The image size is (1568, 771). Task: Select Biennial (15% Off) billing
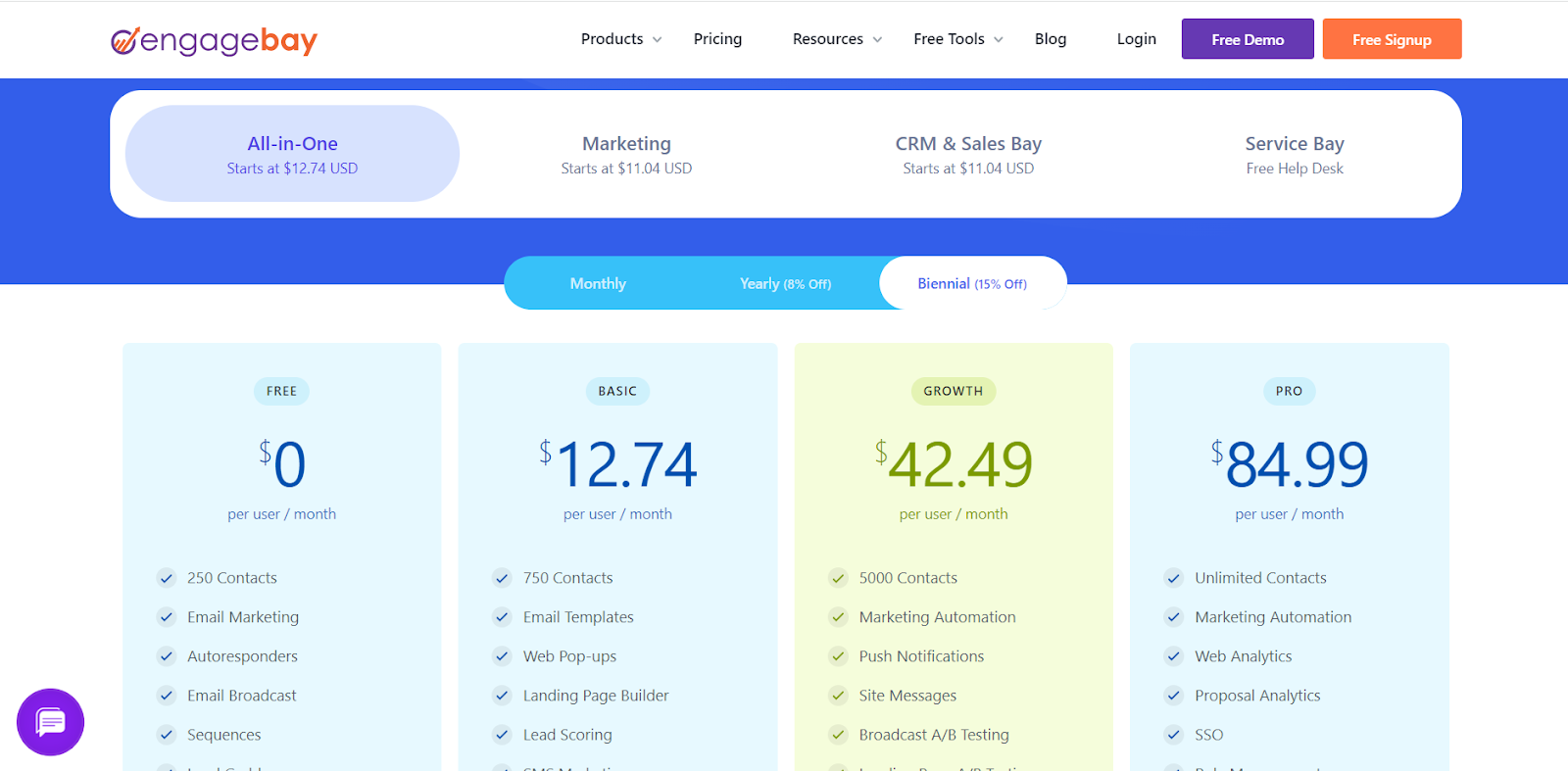pyautogui.click(x=972, y=283)
